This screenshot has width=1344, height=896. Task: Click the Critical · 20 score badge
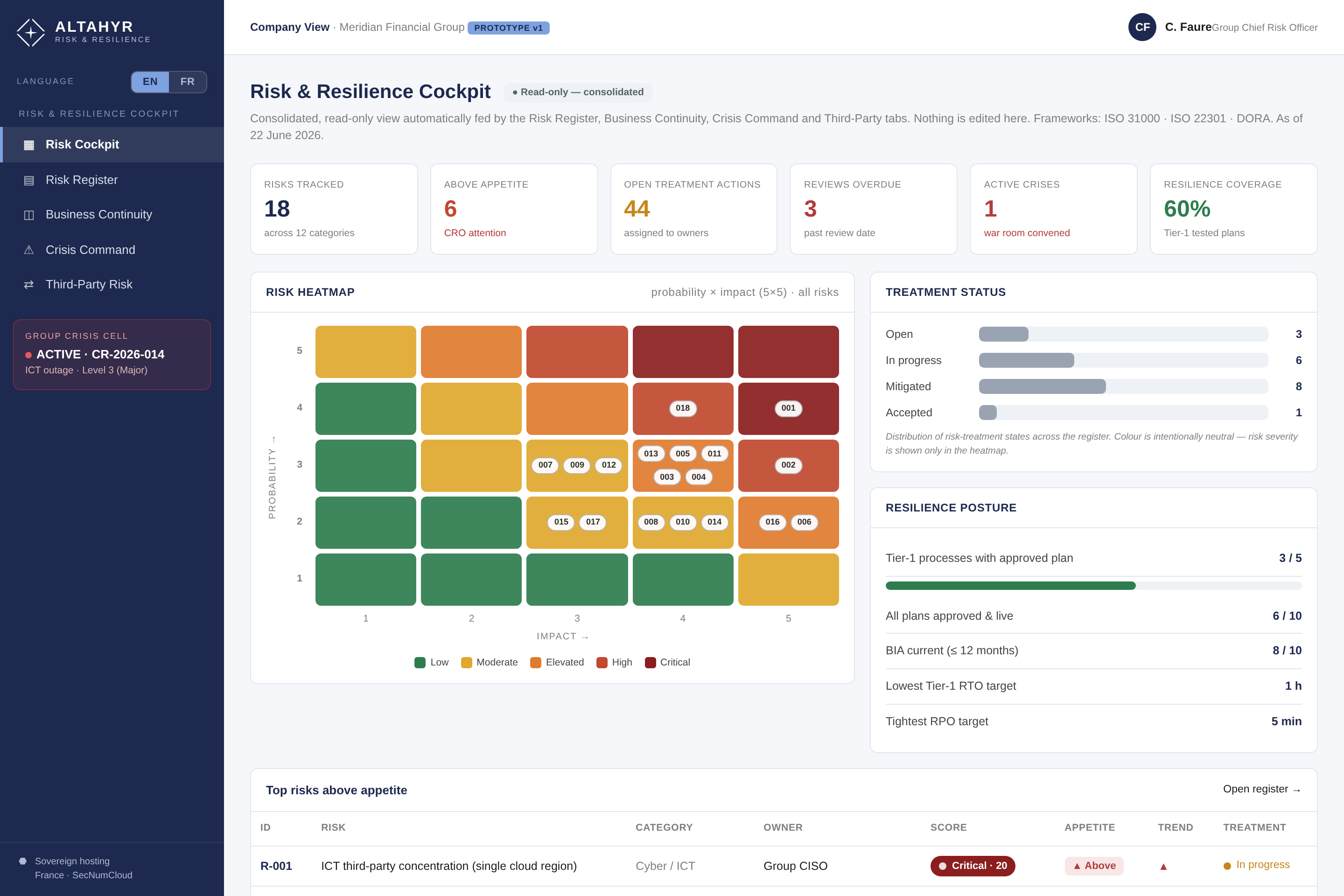click(973, 866)
